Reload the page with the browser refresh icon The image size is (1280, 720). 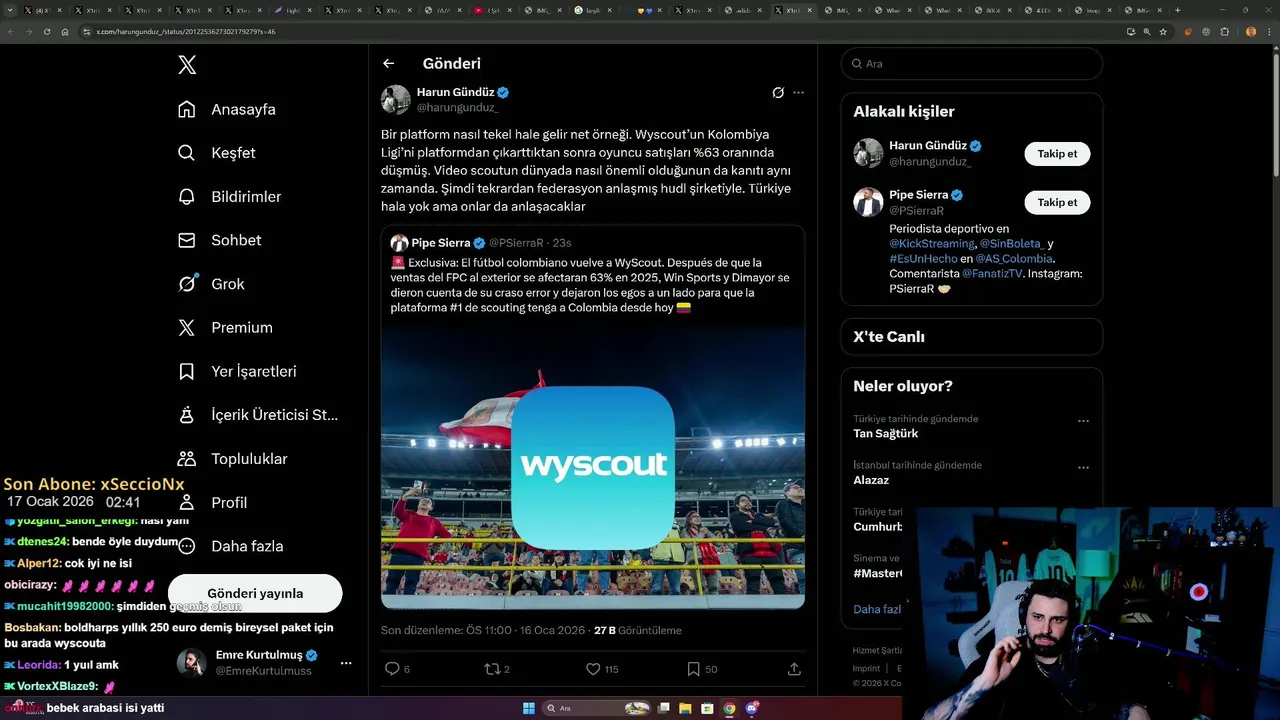46,31
